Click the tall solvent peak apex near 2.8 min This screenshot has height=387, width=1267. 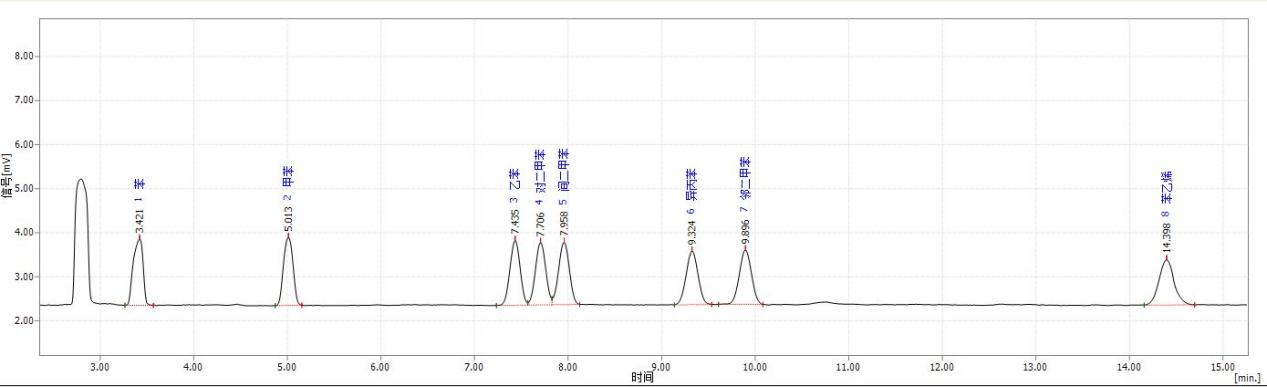[81, 180]
